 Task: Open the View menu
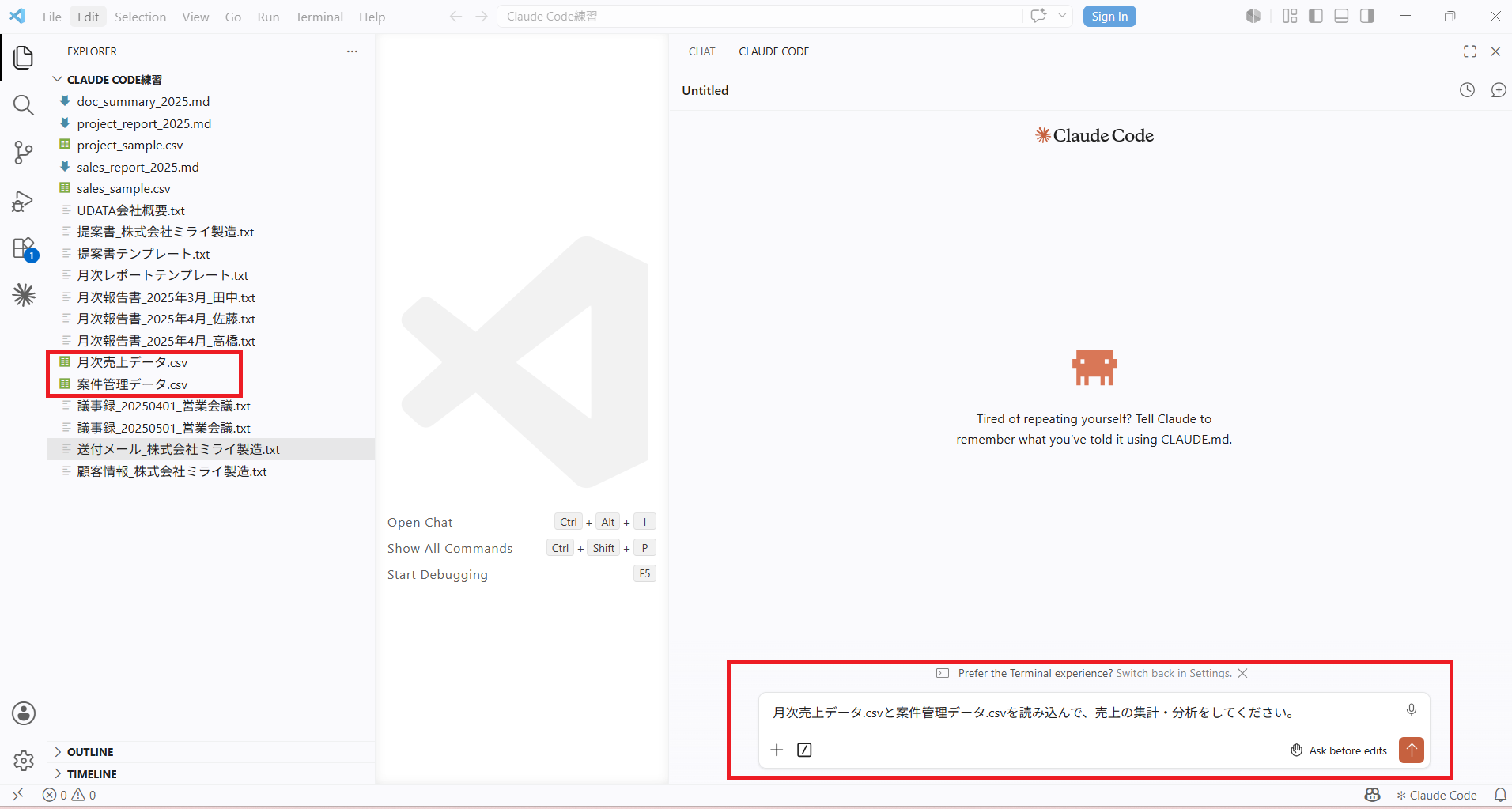(x=195, y=17)
